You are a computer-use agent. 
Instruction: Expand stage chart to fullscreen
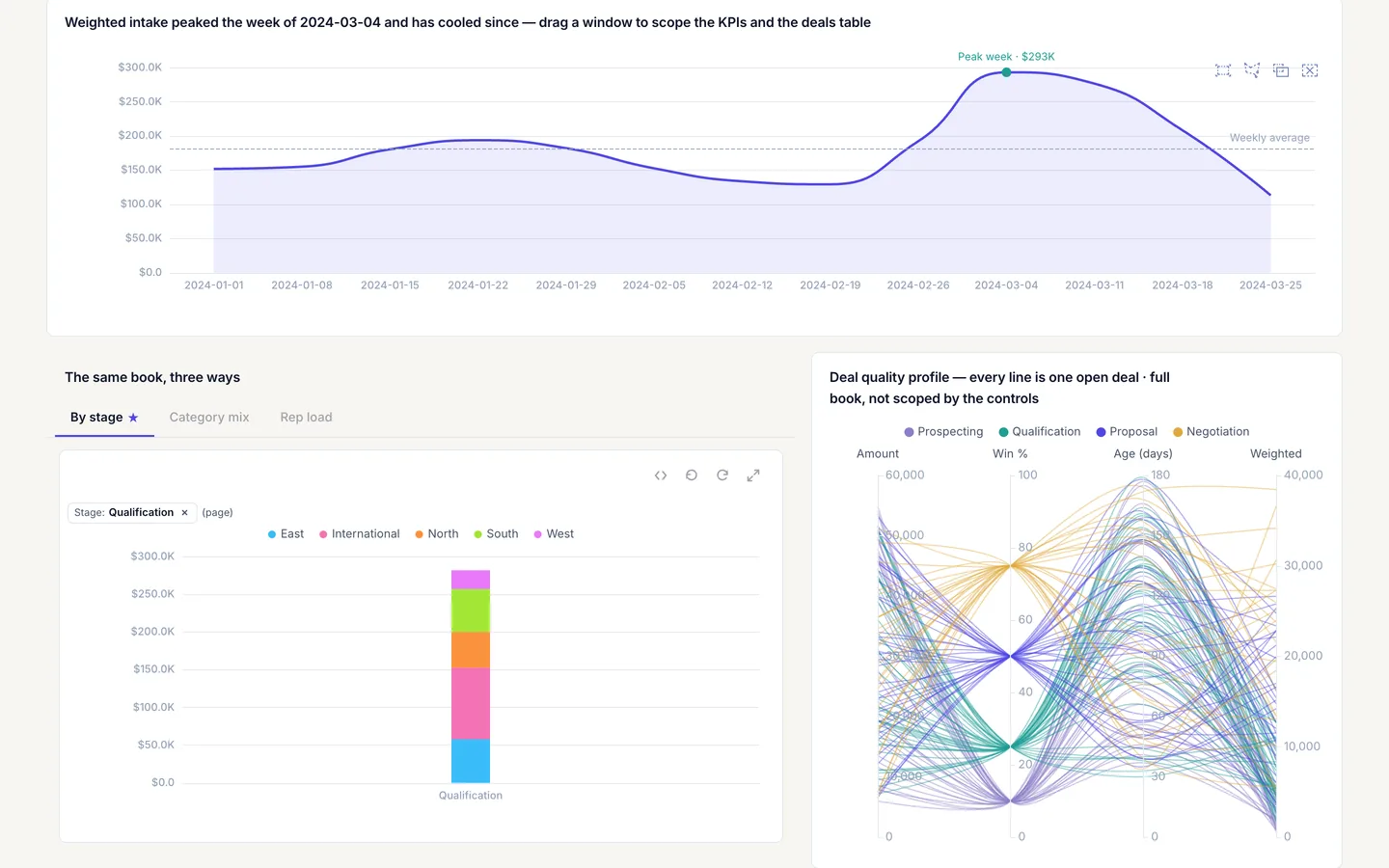click(753, 475)
